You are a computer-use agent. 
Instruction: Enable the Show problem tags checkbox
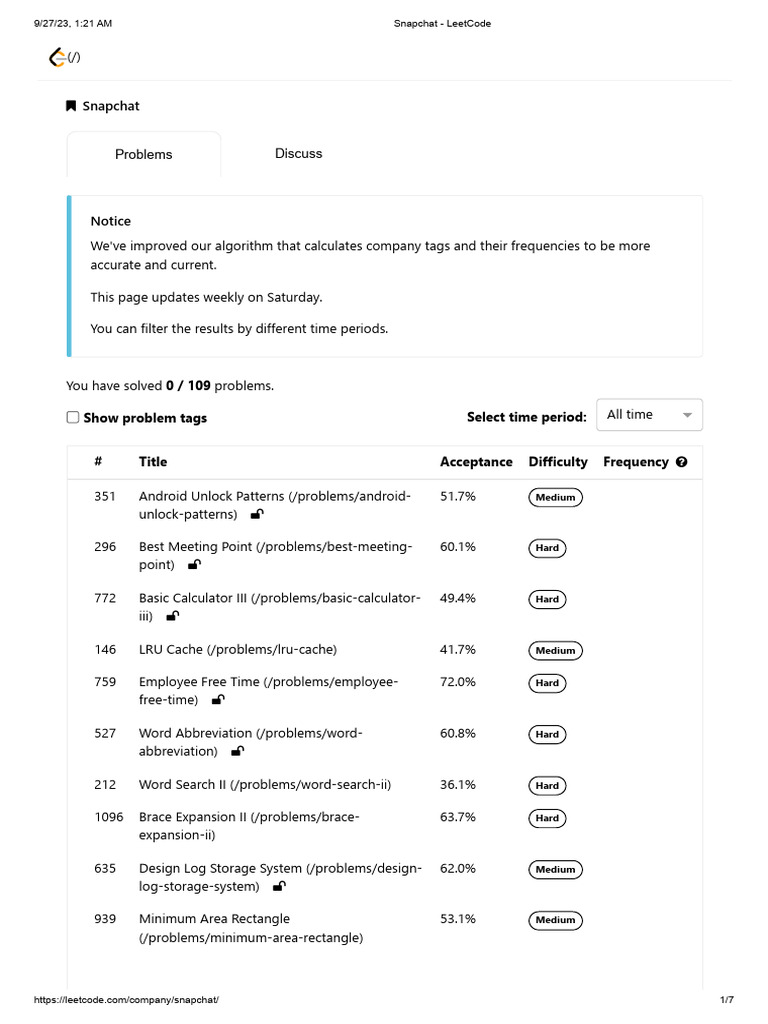point(73,417)
